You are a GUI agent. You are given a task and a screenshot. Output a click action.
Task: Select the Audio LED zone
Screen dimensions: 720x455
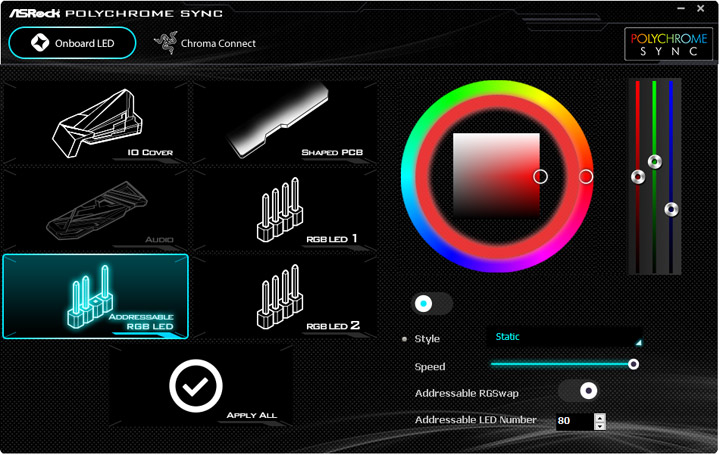click(96, 209)
